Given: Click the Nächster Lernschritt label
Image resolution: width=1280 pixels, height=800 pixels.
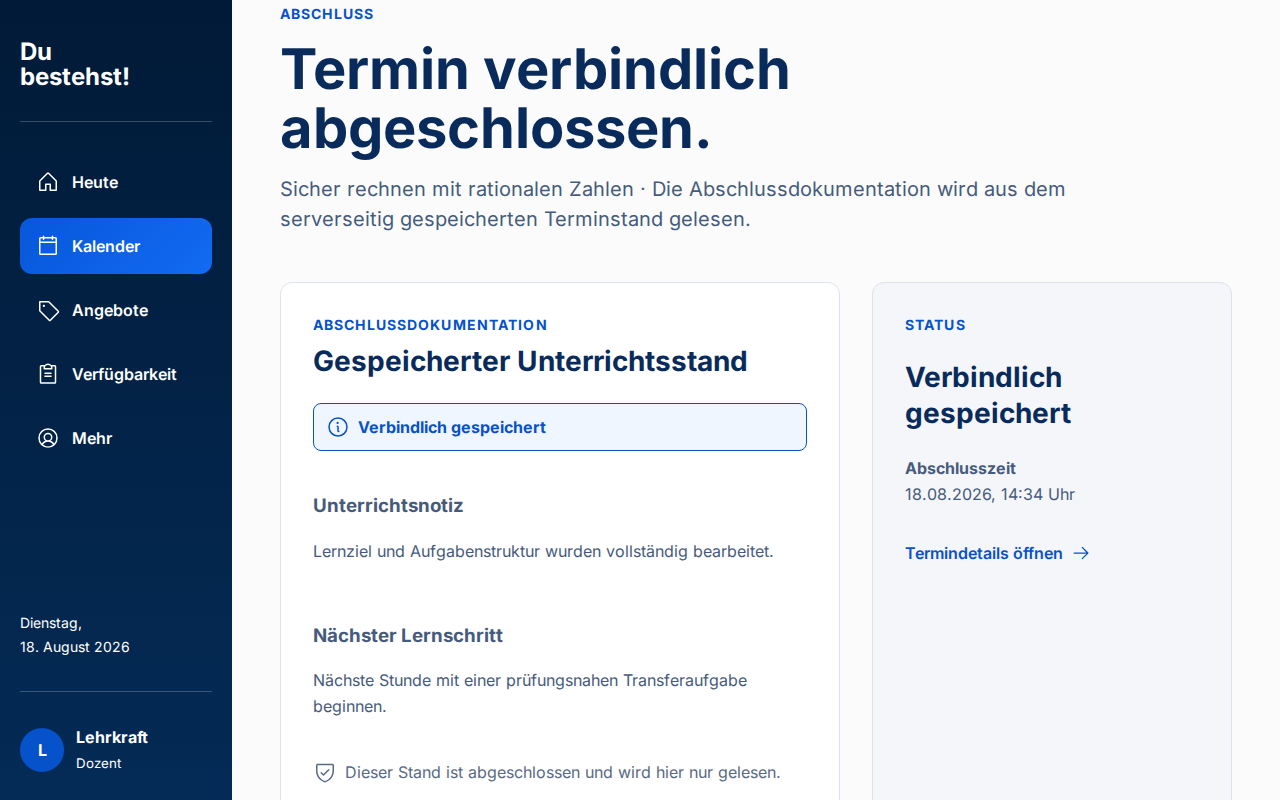Looking at the screenshot, I should [408, 635].
